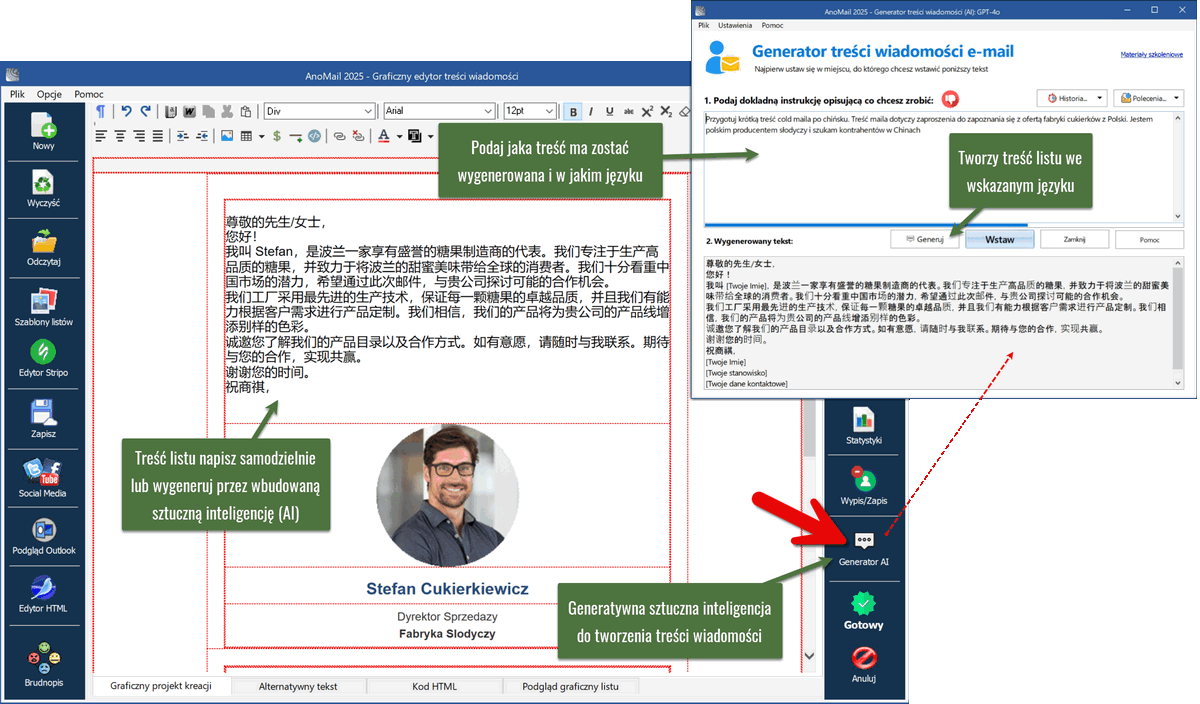This screenshot has height=704, width=1200.
Task: Switch to Podgląd graficzny listu tab
Action: pos(569,687)
